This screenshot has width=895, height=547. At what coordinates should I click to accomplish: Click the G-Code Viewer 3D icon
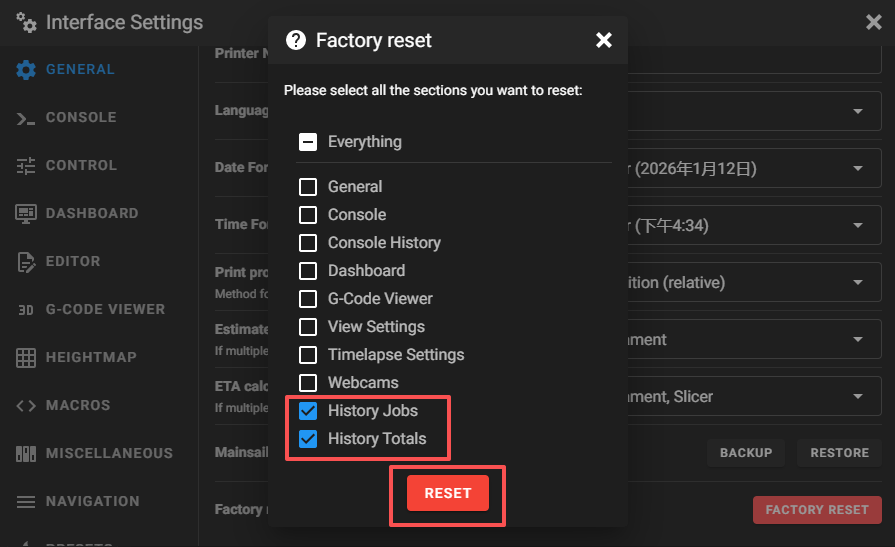(26, 310)
